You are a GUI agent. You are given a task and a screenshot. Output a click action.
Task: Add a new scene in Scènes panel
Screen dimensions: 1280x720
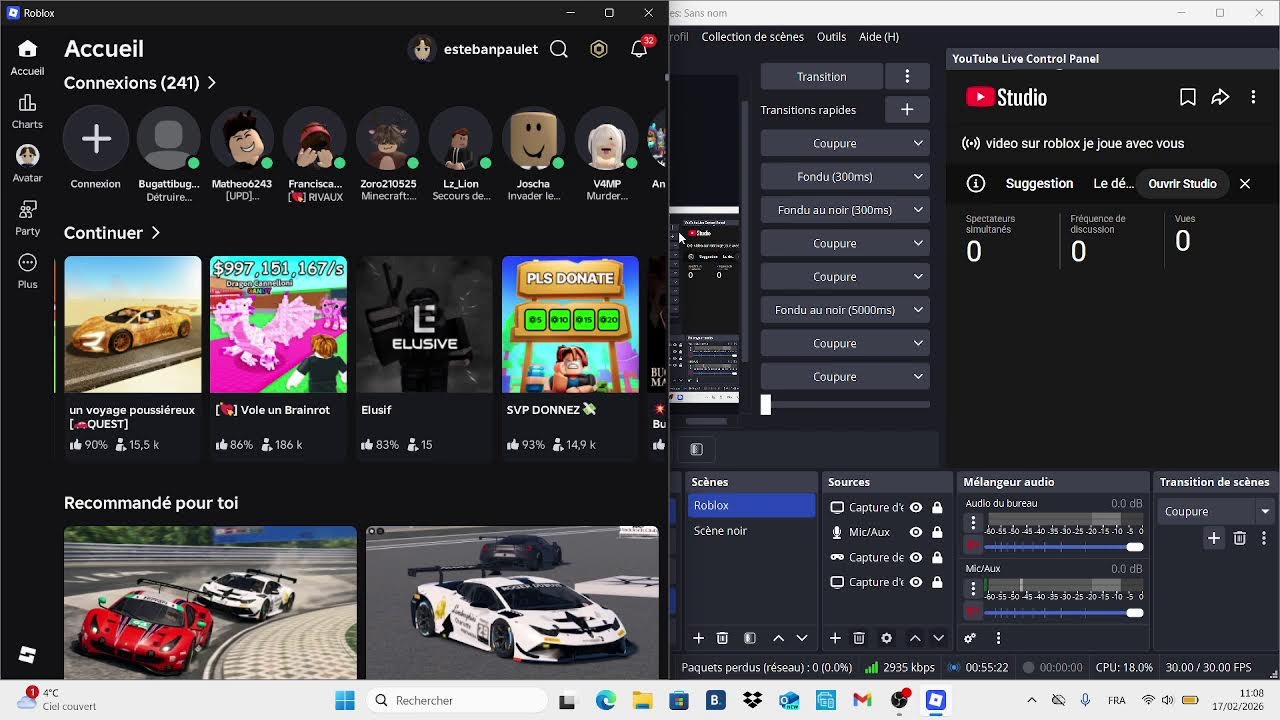(x=699, y=638)
